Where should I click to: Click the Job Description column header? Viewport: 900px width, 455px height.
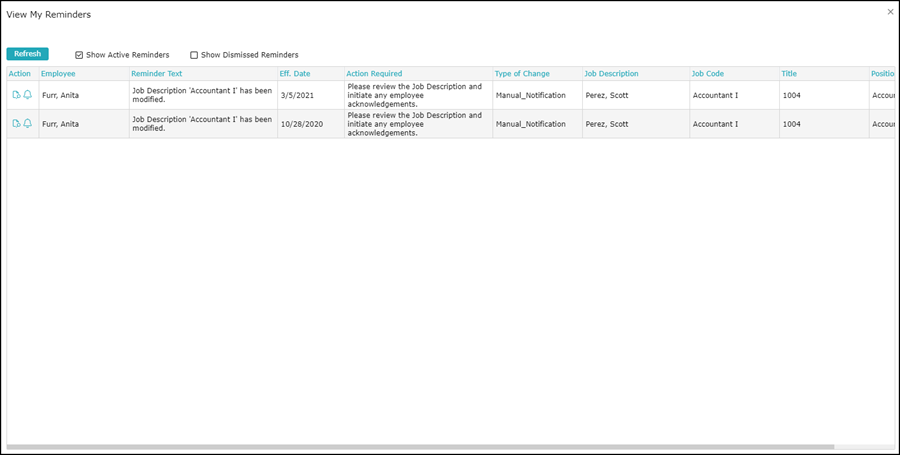pos(611,74)
